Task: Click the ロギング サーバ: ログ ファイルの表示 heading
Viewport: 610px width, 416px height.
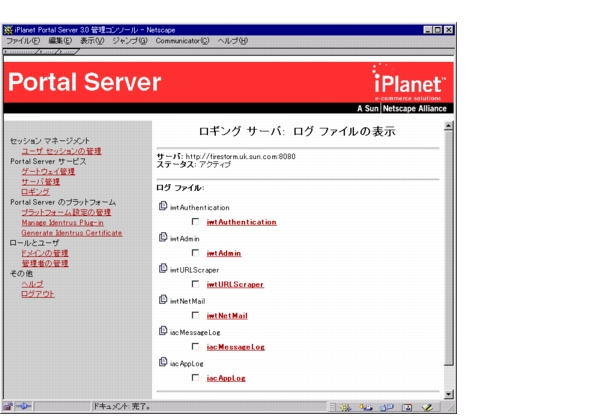Action: tap(297, 132)
